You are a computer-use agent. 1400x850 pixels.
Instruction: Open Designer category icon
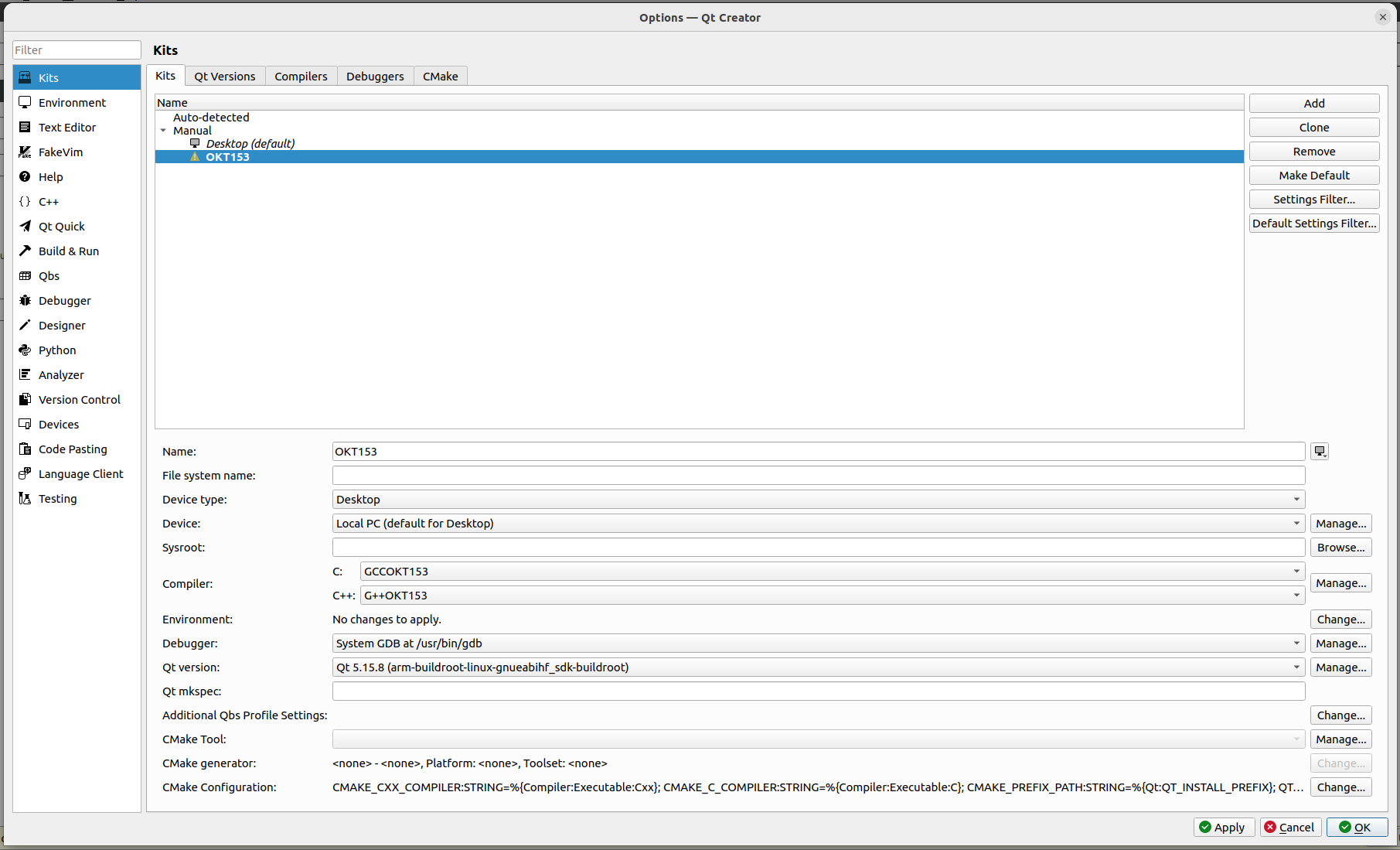click(x=25, y=325)
